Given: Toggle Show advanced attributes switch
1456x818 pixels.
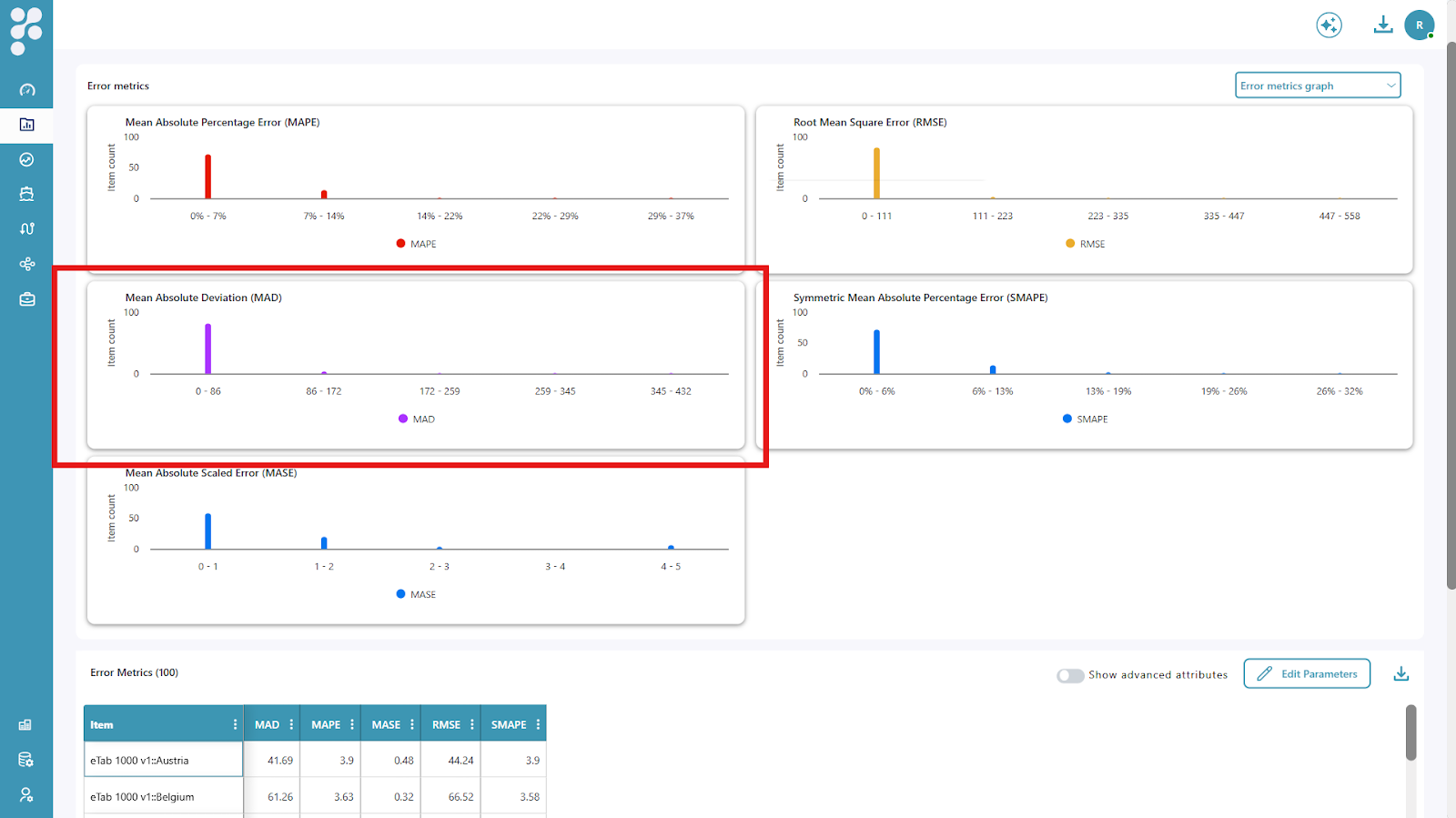Looking at the screenshot, I should pyautogui.click(x=1070, y=675).
